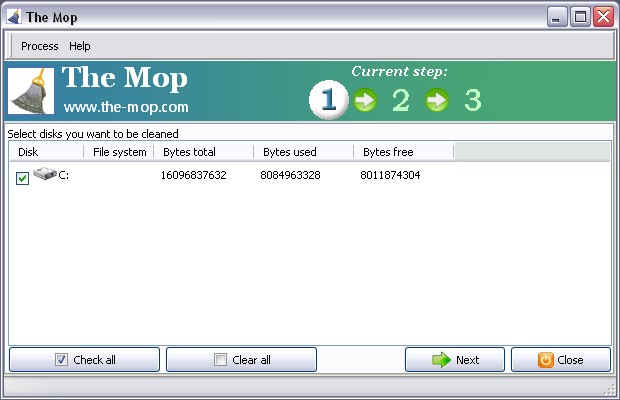Proceed with the Next button
This screenshot has width=620, height=400.
coord(455,360)
